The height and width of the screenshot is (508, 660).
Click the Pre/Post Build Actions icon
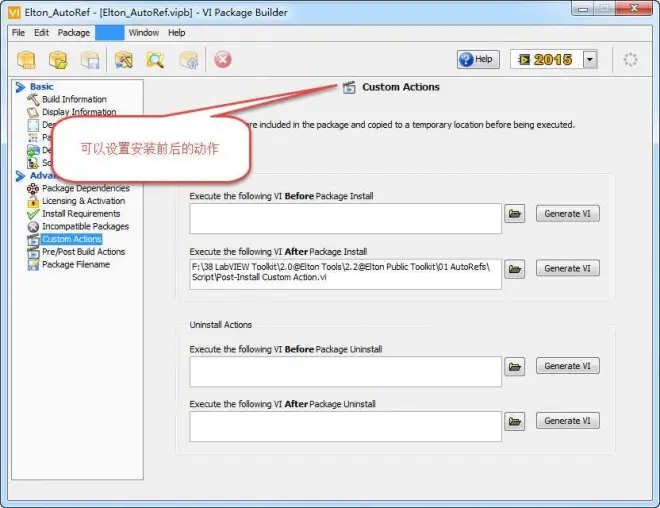(x=33, y=253)
